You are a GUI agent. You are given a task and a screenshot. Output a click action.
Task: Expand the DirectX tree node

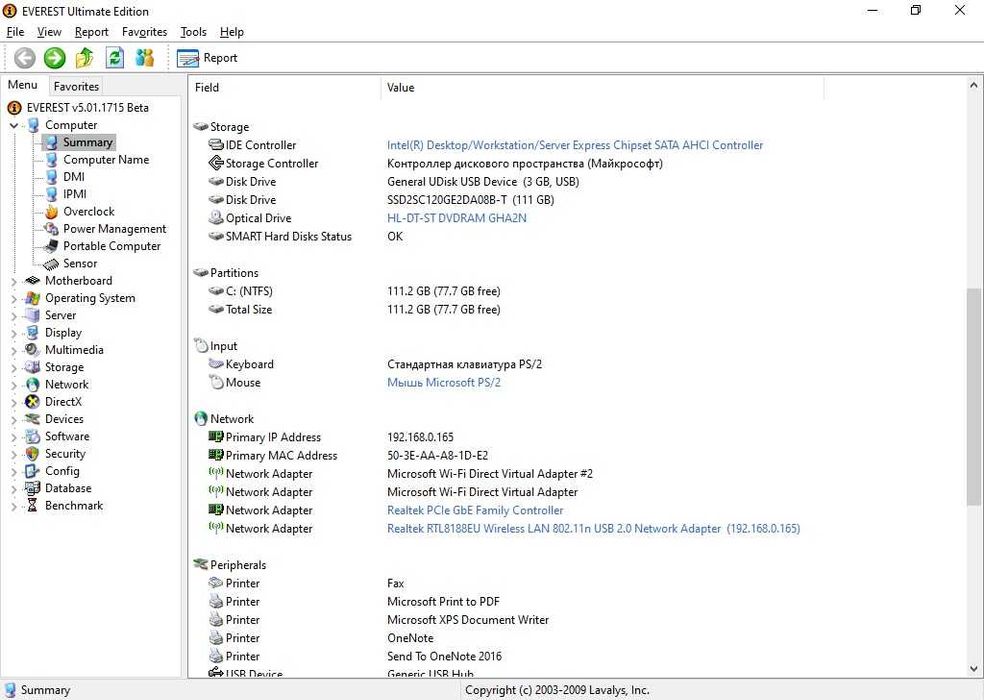[14, 402]
